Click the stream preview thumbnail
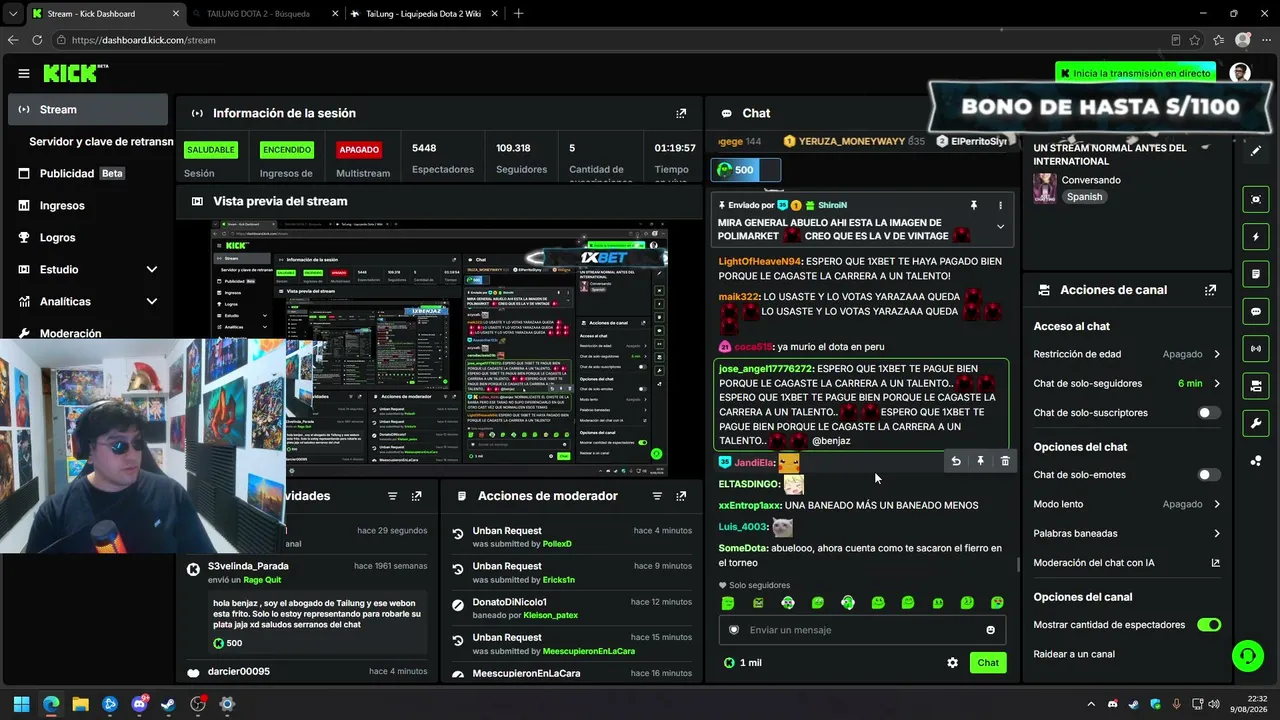1280x720 pixels. click(x=440, y=350)
